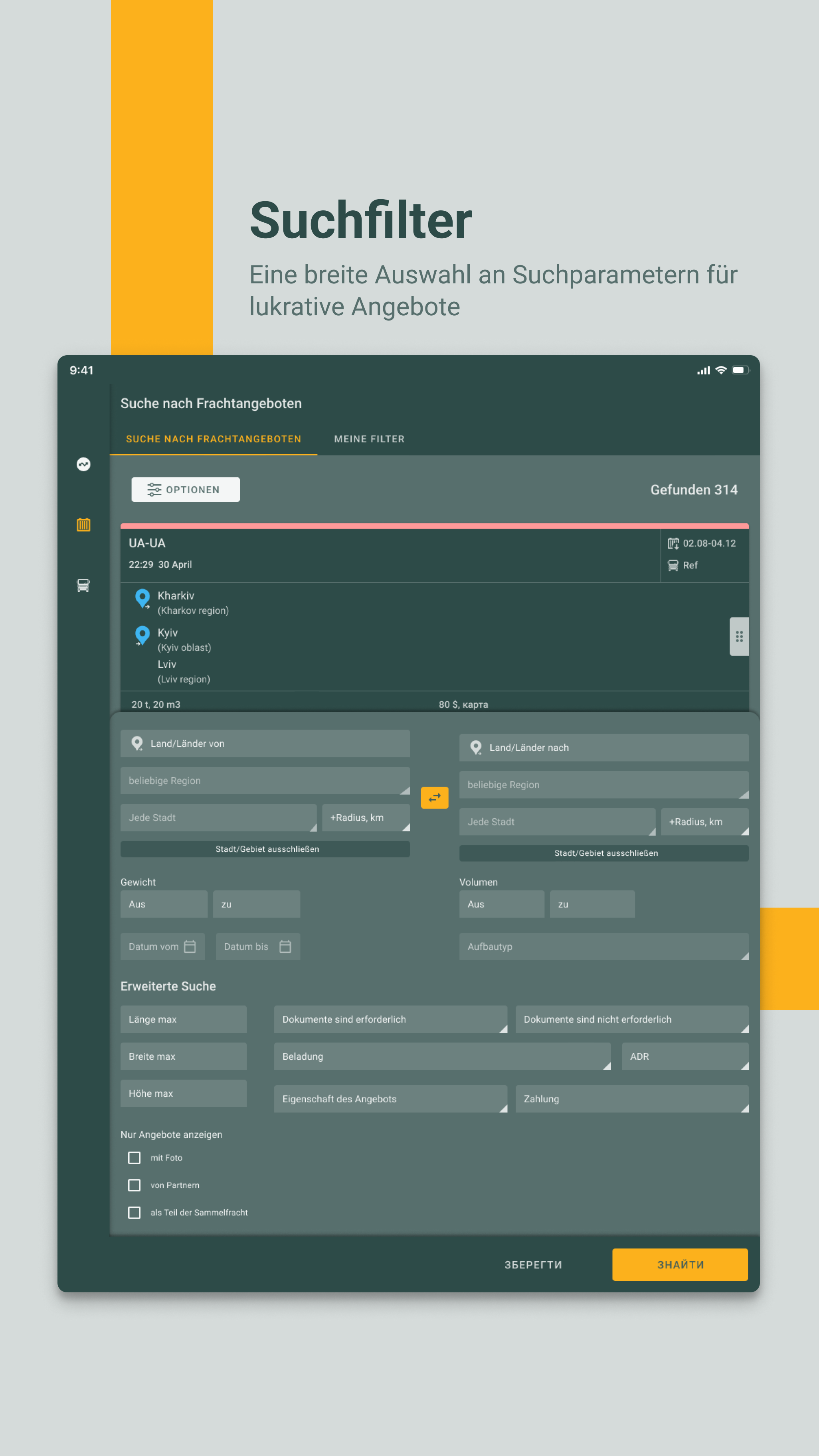The height and width of the screenshot is (1456, 819).
Task: Click destination 'Stadt/Gebiet ausschließen' button
Action: click(603, 853)
